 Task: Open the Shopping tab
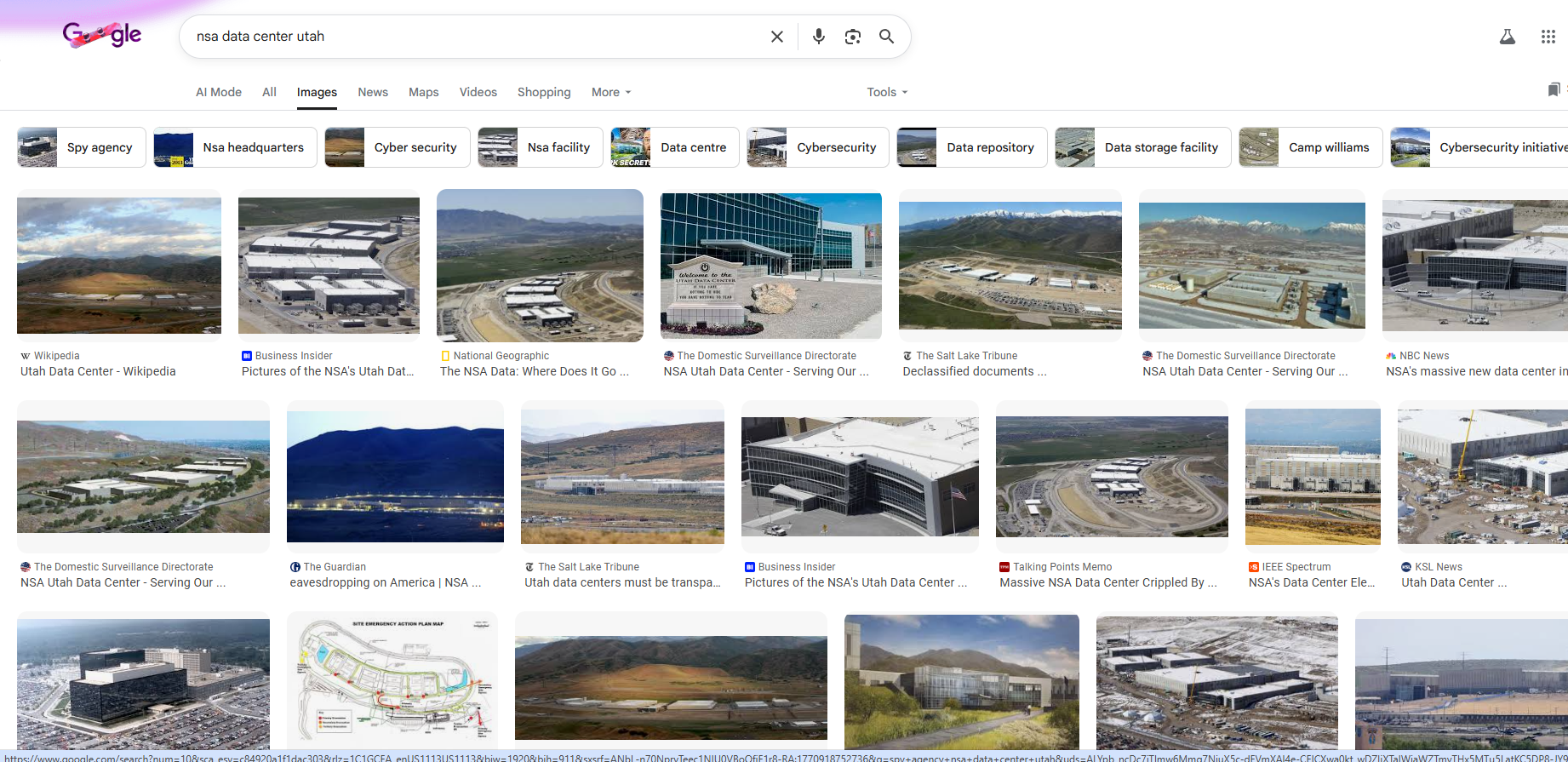click(544, 92)
